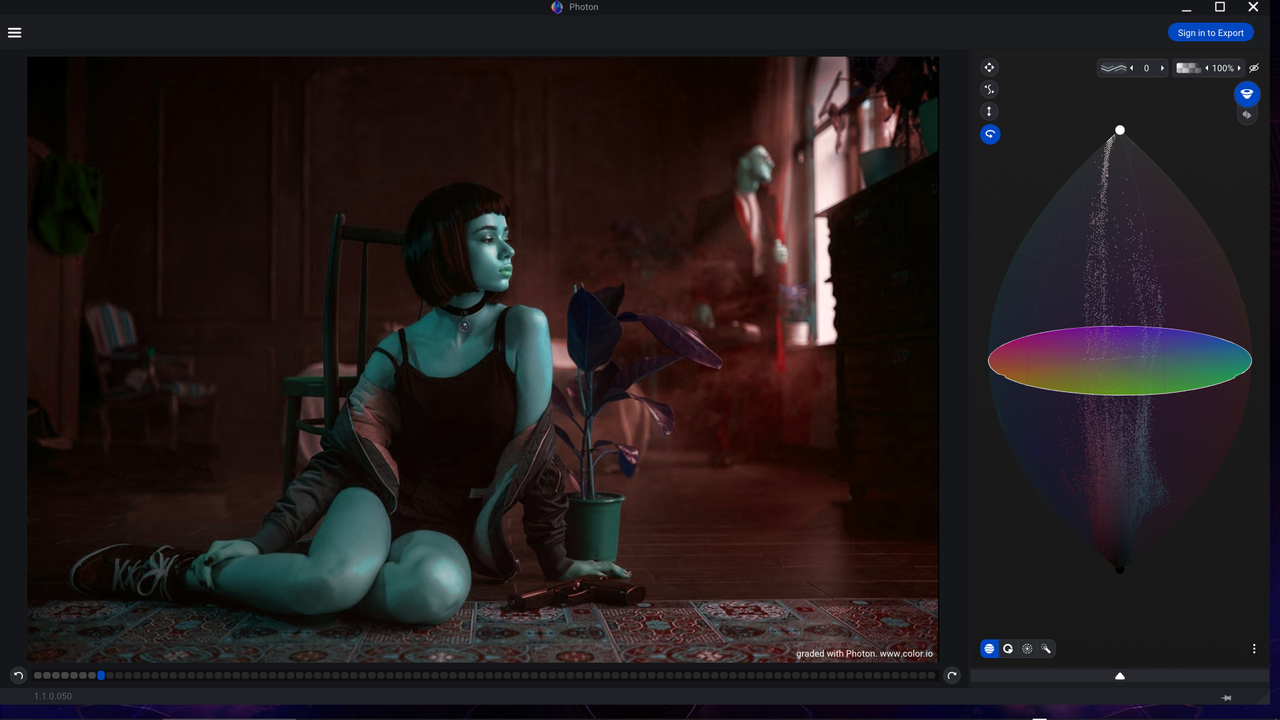Click the undo arrow by the history strip
1280x720 pixels.
(18, 676)
